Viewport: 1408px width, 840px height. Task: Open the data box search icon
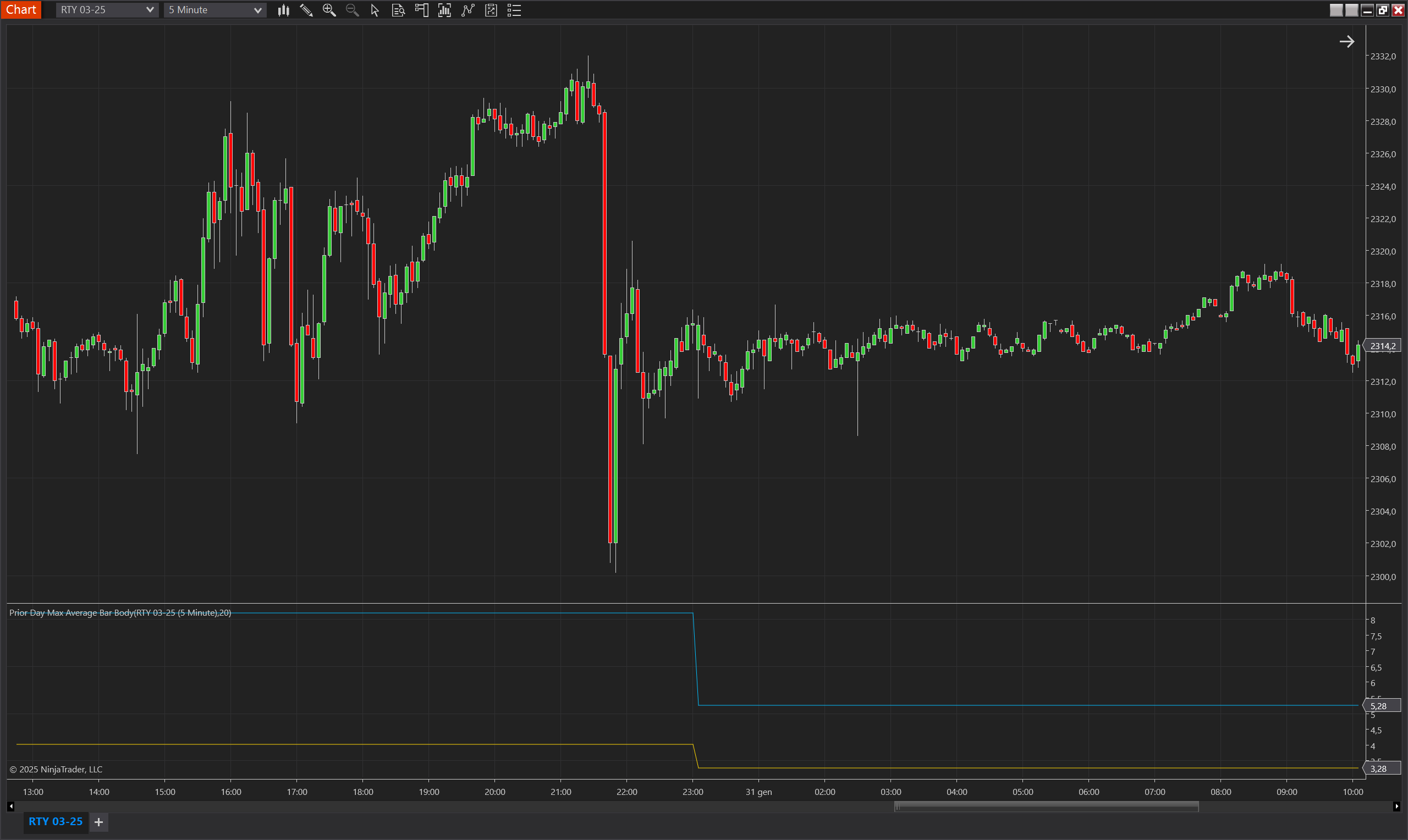(398, 10)
